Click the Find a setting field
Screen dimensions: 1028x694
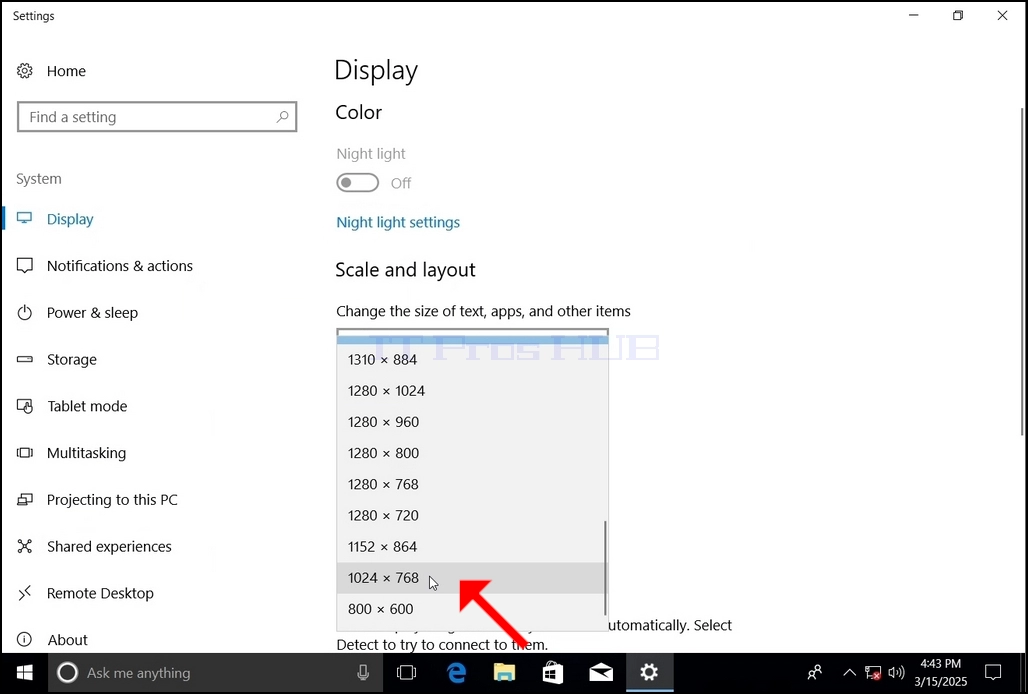[x=157, y=117]
